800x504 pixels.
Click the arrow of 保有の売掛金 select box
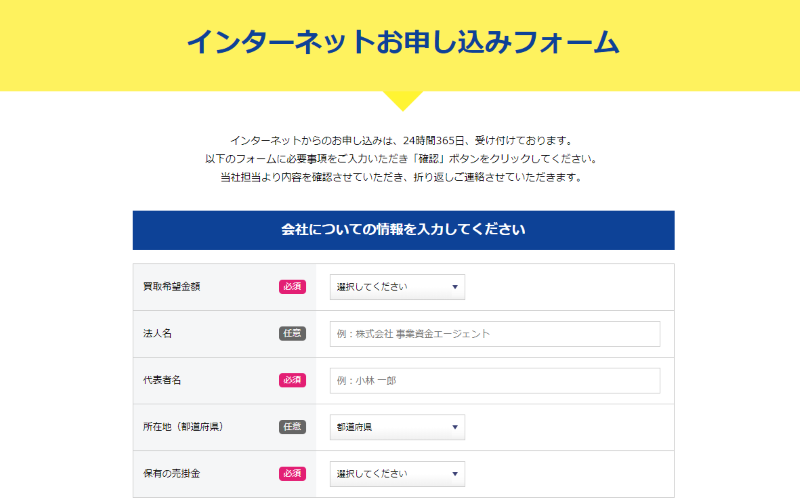[455, 474]
